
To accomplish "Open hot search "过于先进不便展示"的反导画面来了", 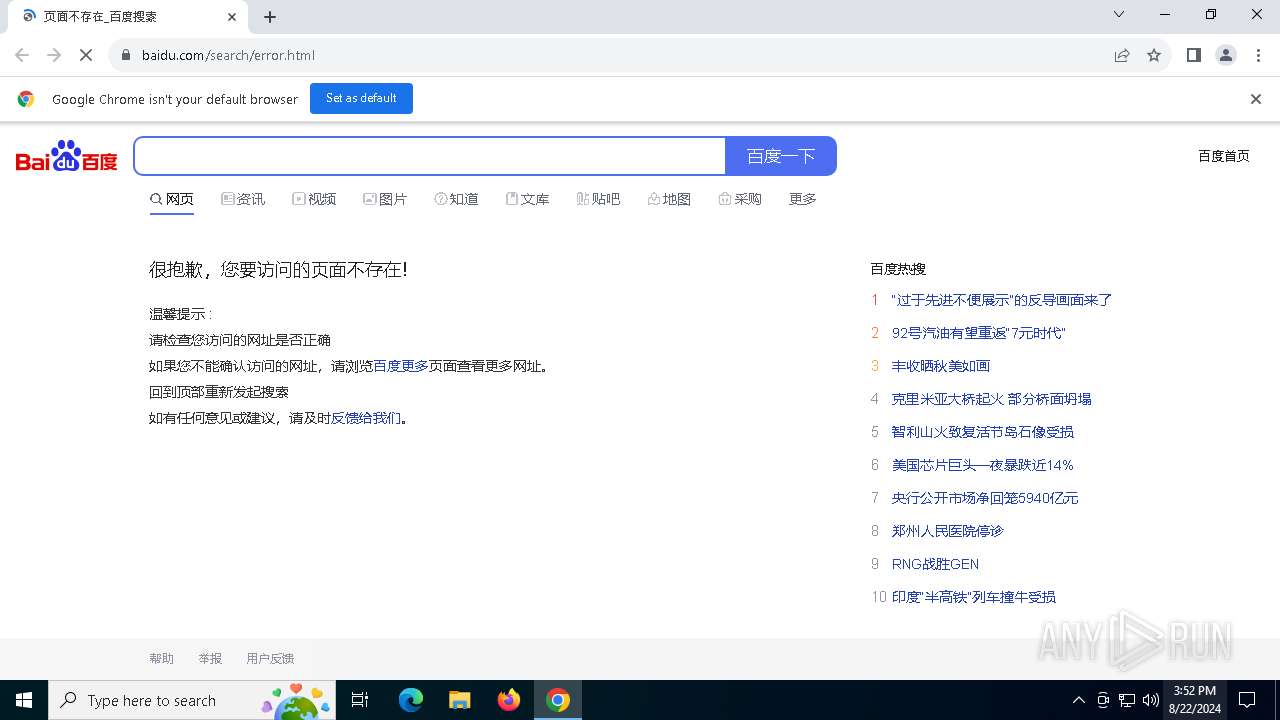I will (x=1002, y=300).
